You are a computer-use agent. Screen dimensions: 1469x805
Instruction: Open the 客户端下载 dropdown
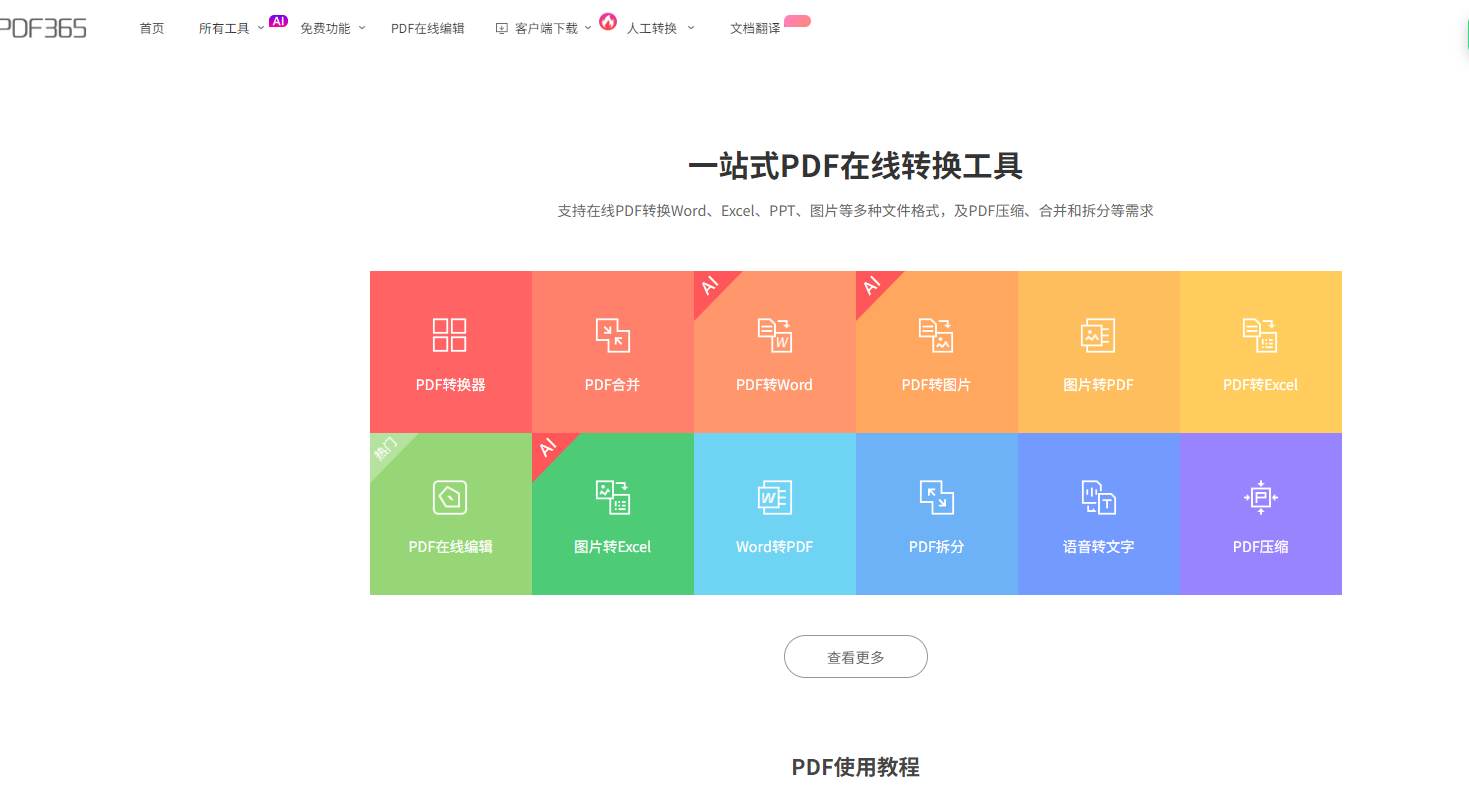coord(588,28)
